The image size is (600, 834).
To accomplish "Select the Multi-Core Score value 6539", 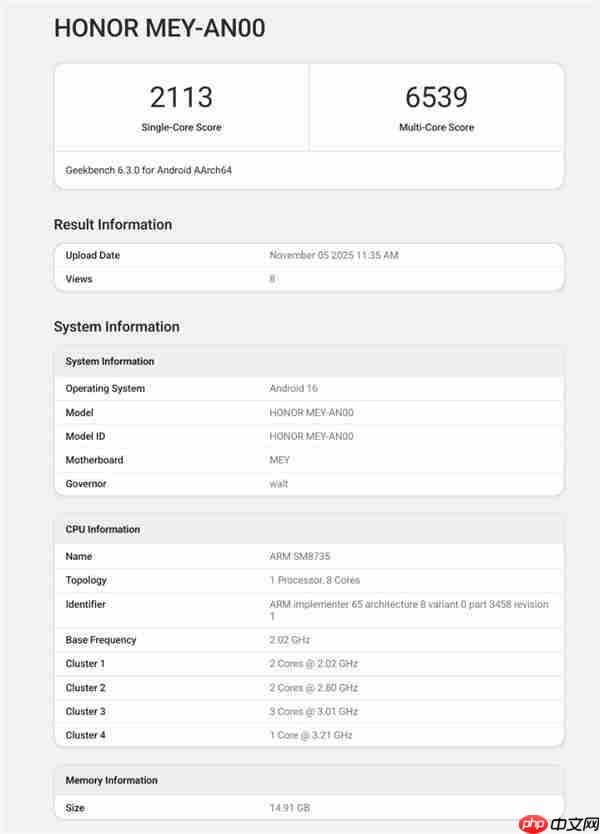I will tap(436, 97).
